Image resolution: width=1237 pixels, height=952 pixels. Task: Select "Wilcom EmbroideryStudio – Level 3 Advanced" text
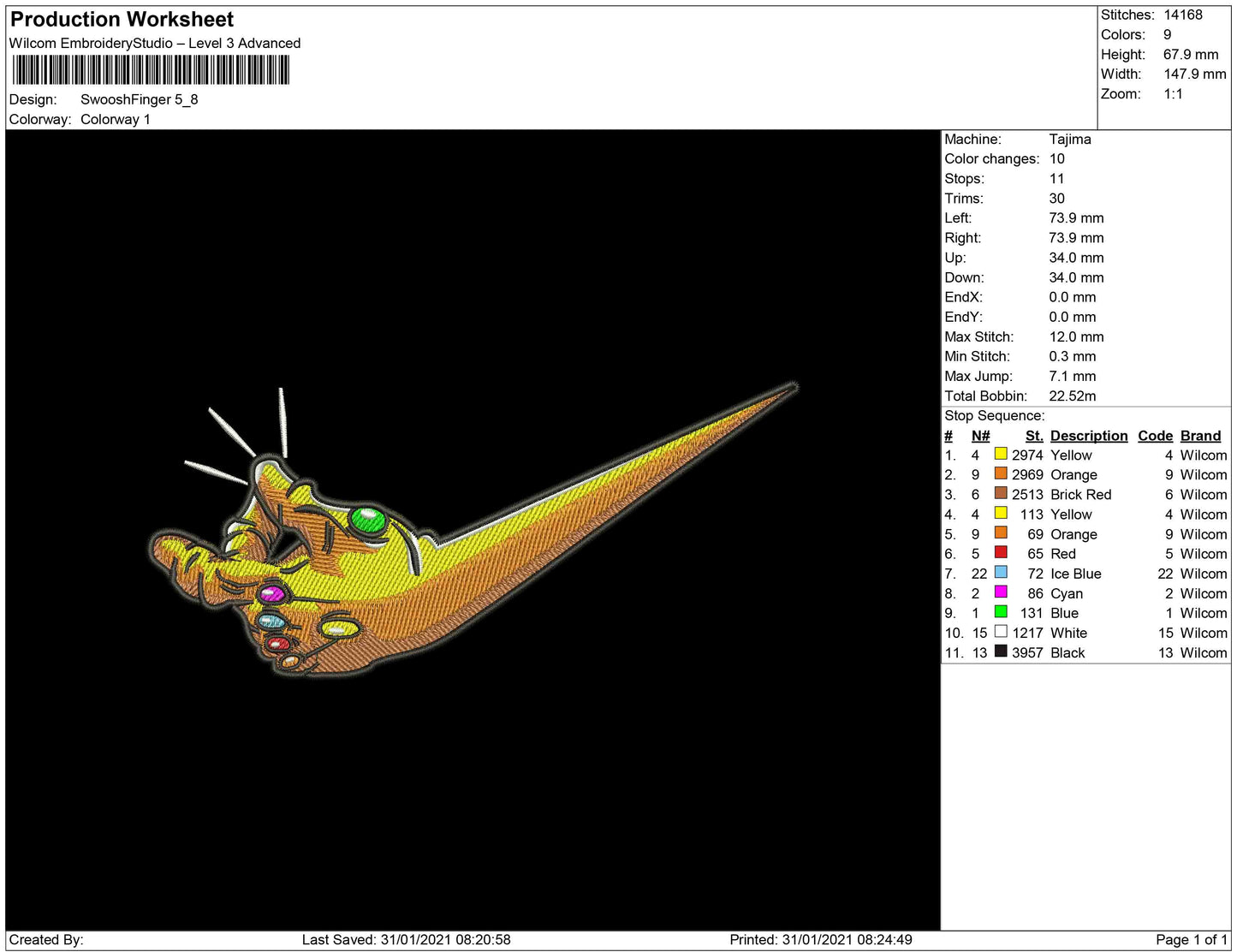click(155, 43)
